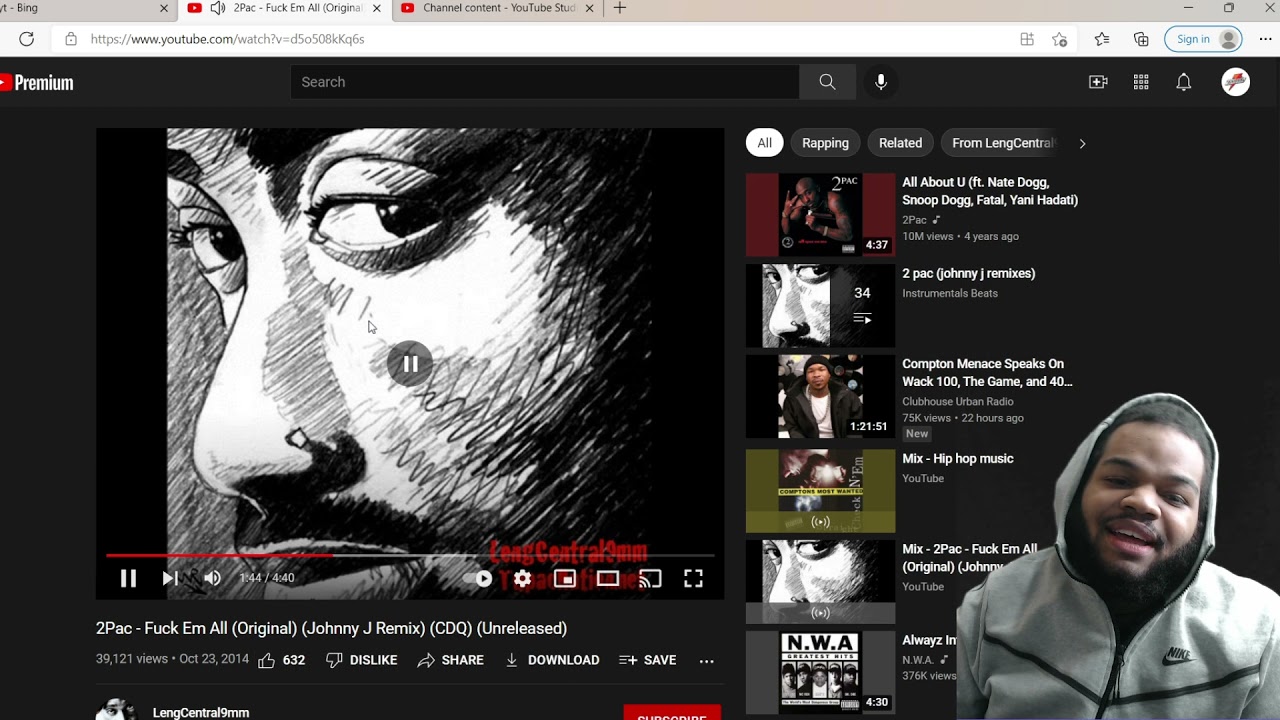Open browser Favorites list

point(1102,39)
